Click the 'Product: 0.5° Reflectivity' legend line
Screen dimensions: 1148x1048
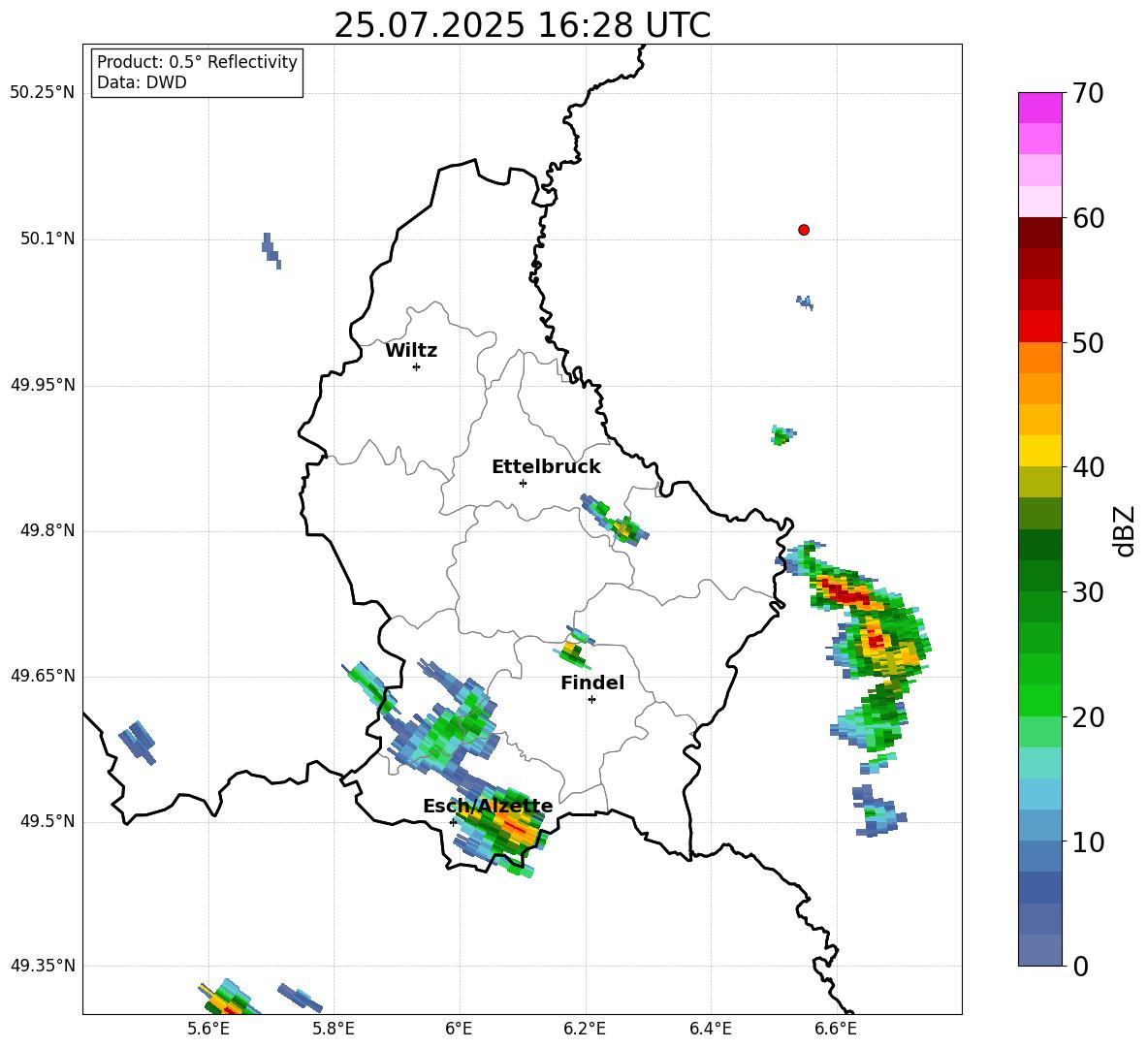pos(197,62)
